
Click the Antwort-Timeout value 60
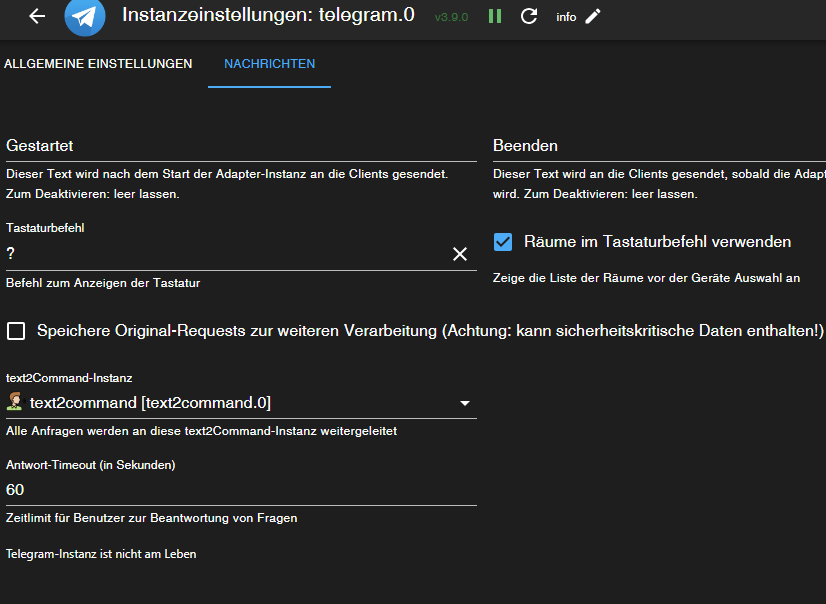coord(15,490)
